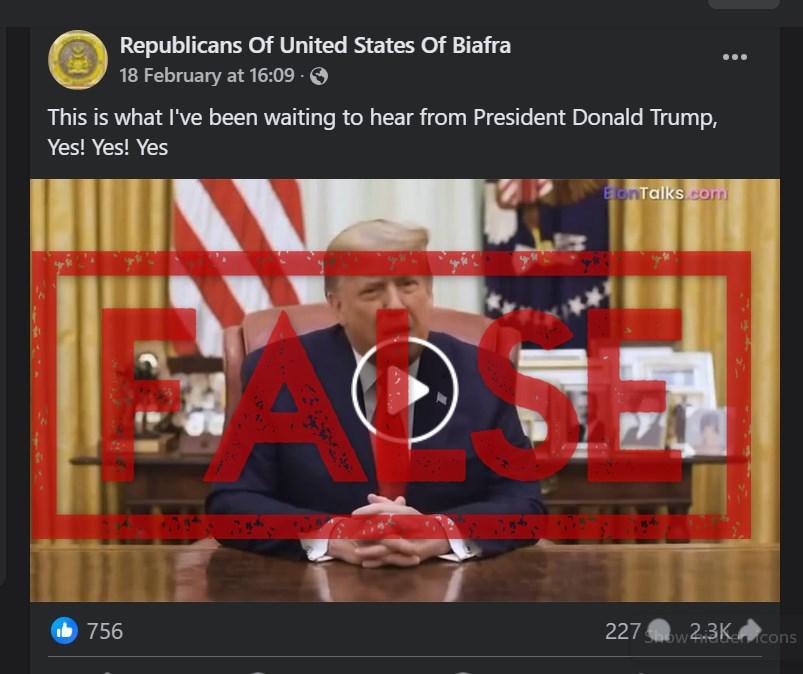Click the post caption text about Trump
Viewport: 803px width, 674px height.
pyautogui.click(x=383, y=132)
